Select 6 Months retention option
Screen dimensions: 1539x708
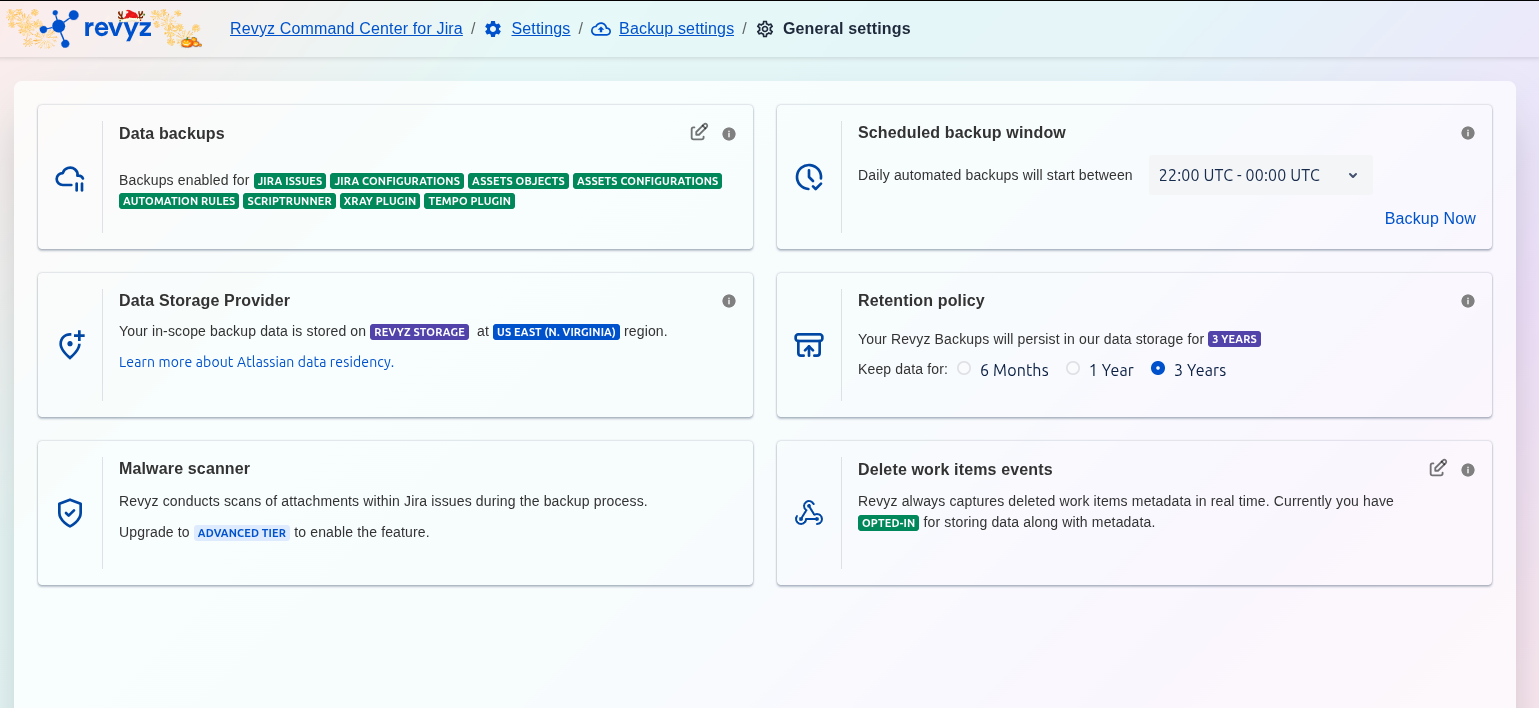[964, 368]
